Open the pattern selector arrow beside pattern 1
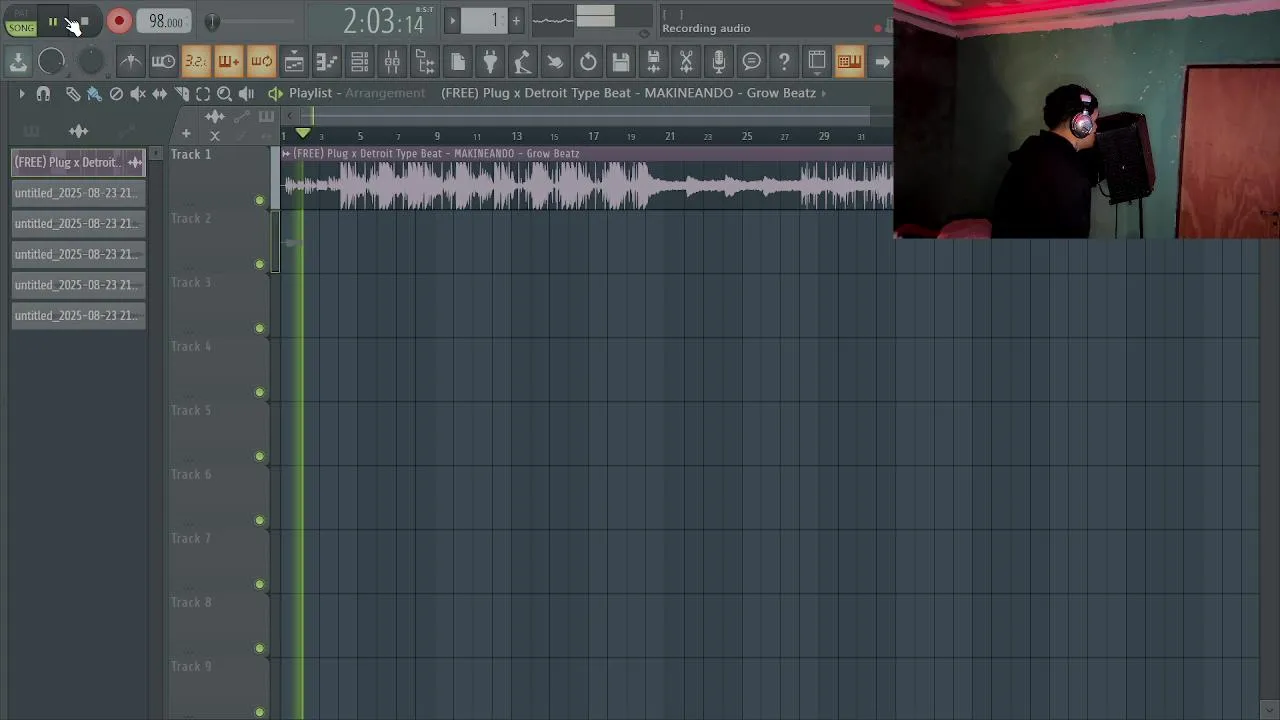1280x720 pixels. pos(452,20)
